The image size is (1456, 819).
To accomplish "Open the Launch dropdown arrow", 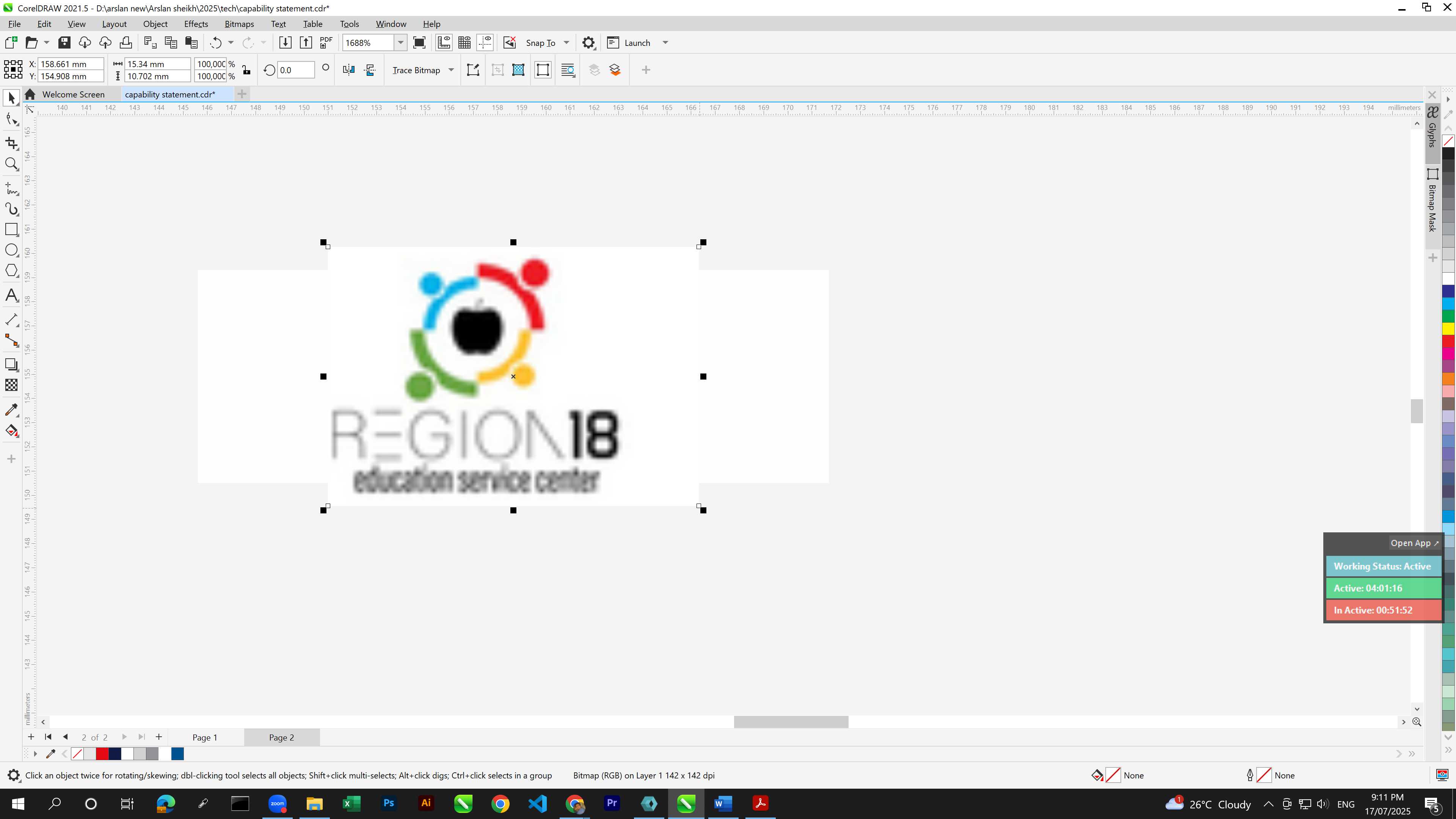I will 665,43.
